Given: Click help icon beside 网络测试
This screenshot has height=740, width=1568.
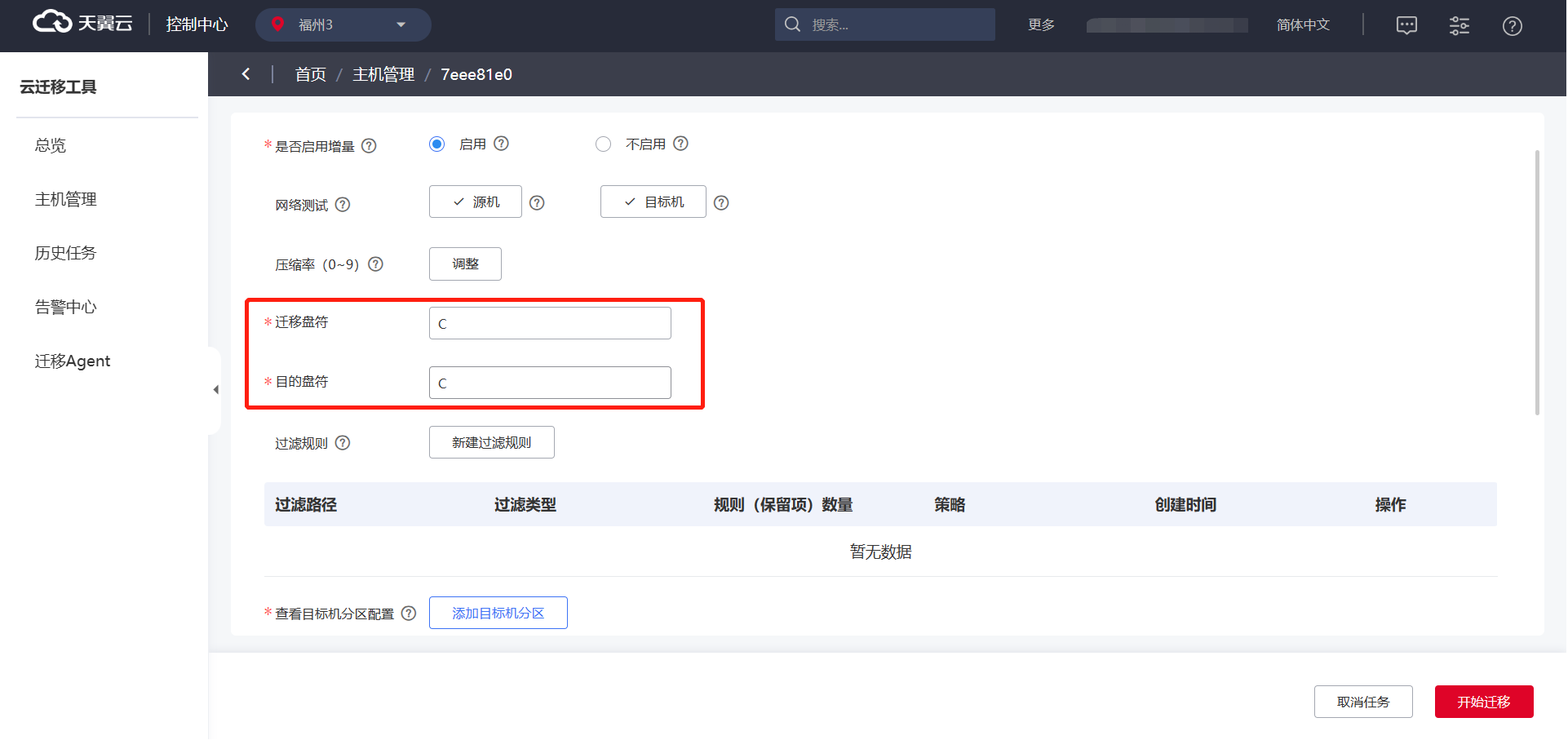Looking at the screenshot, I should pos(343,205).
